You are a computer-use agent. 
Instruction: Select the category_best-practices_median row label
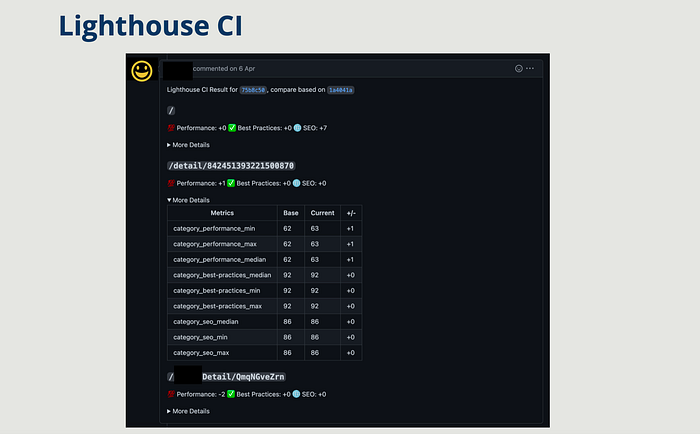(x=222, y=275)
